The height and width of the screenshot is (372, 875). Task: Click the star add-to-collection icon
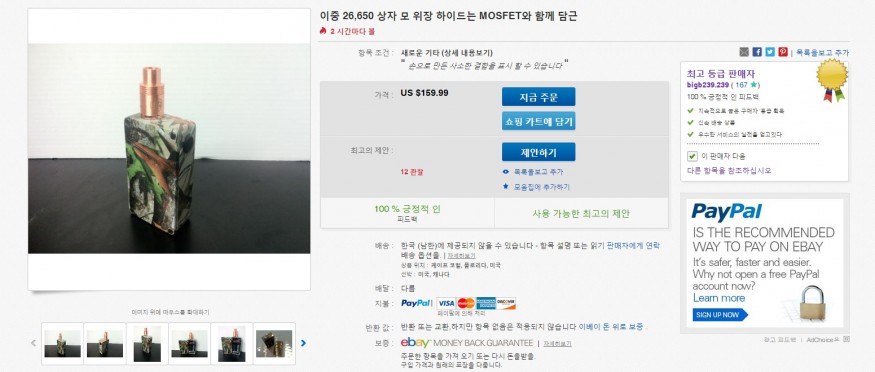click(506, 187)
